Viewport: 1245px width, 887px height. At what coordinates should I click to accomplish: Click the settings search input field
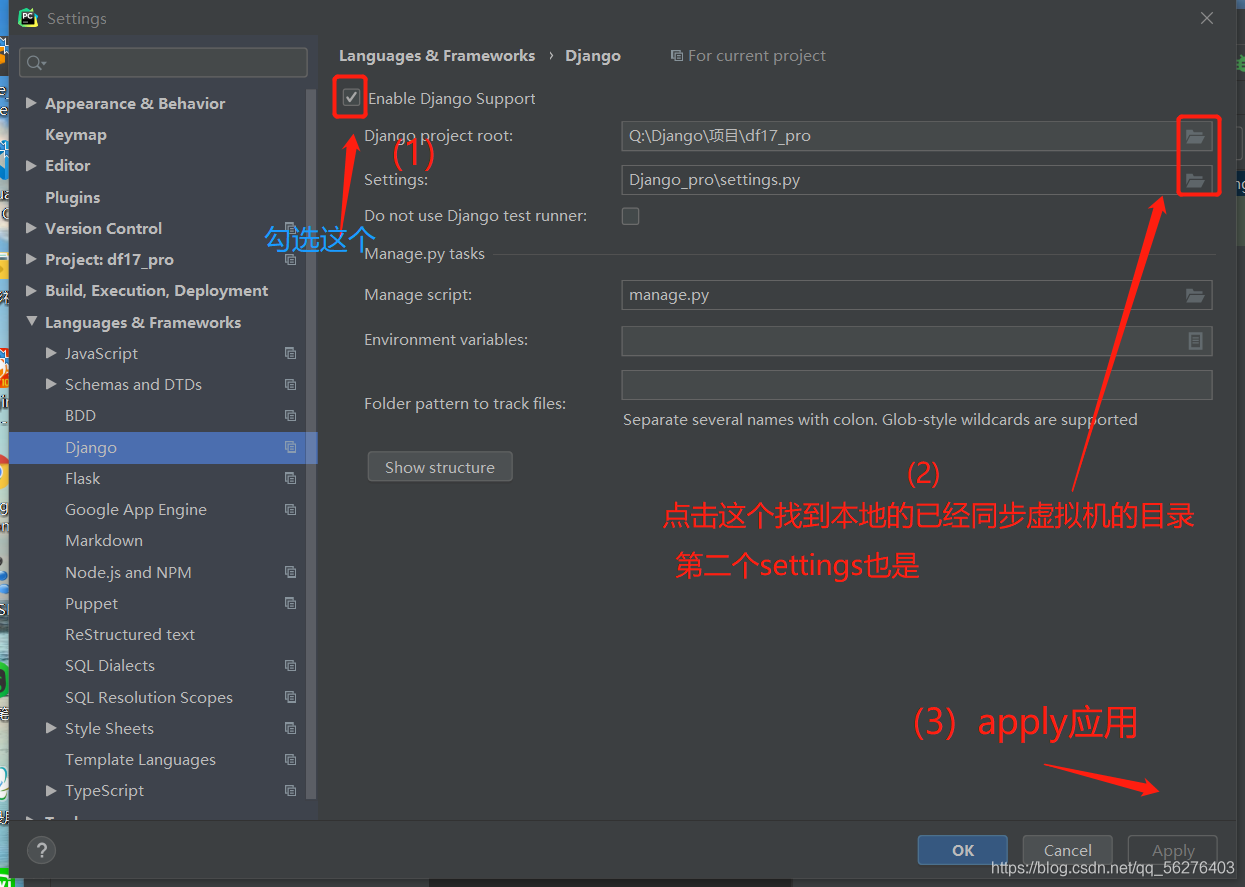163,63
